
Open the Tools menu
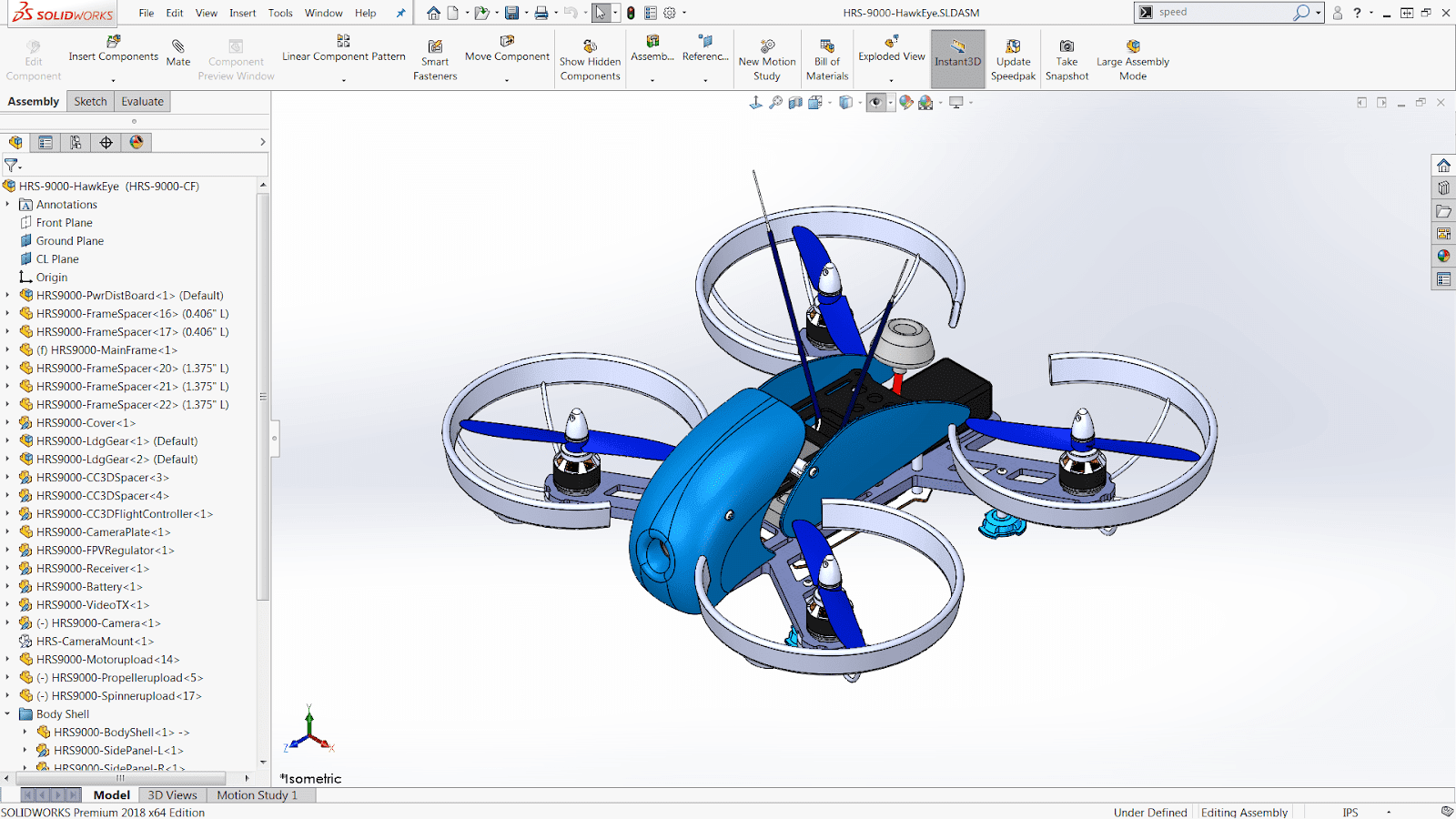(279, 13)
